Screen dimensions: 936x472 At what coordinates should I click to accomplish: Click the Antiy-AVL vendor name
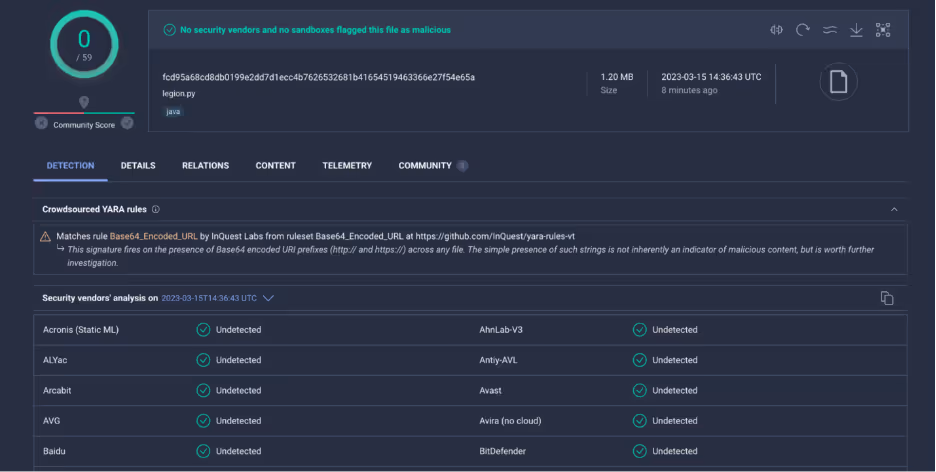pos(498,360)
